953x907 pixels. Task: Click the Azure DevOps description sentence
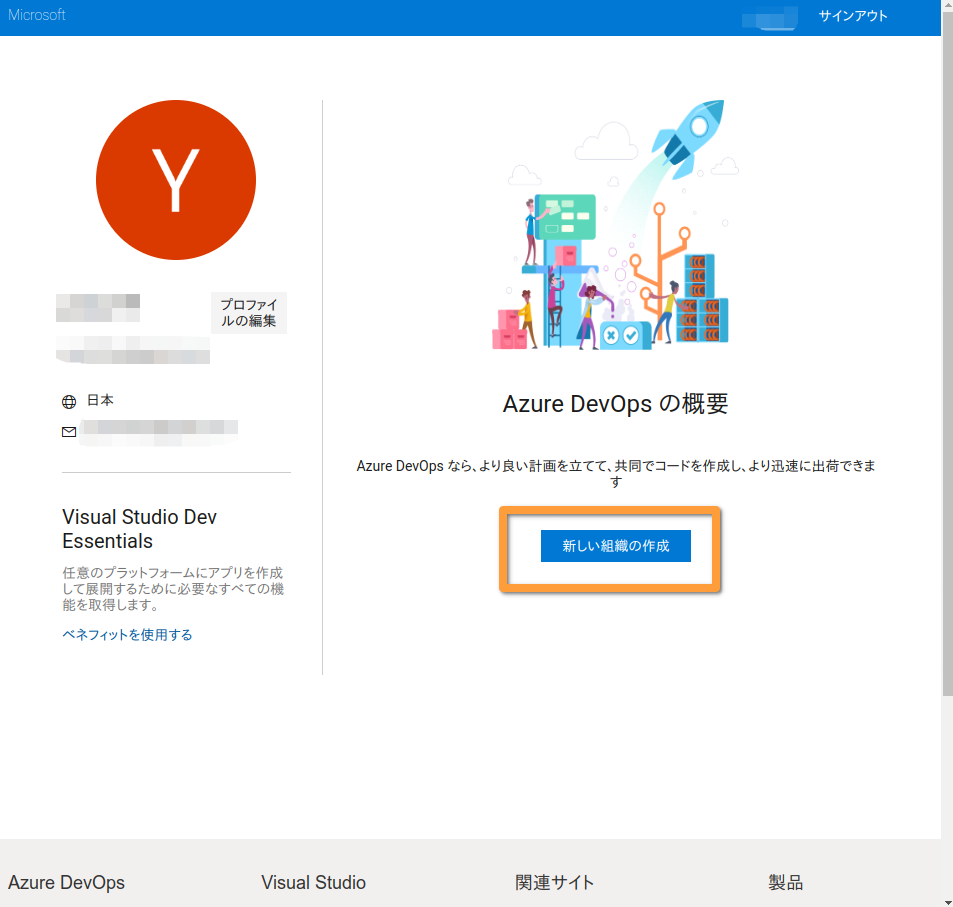[x=616, y=474]
